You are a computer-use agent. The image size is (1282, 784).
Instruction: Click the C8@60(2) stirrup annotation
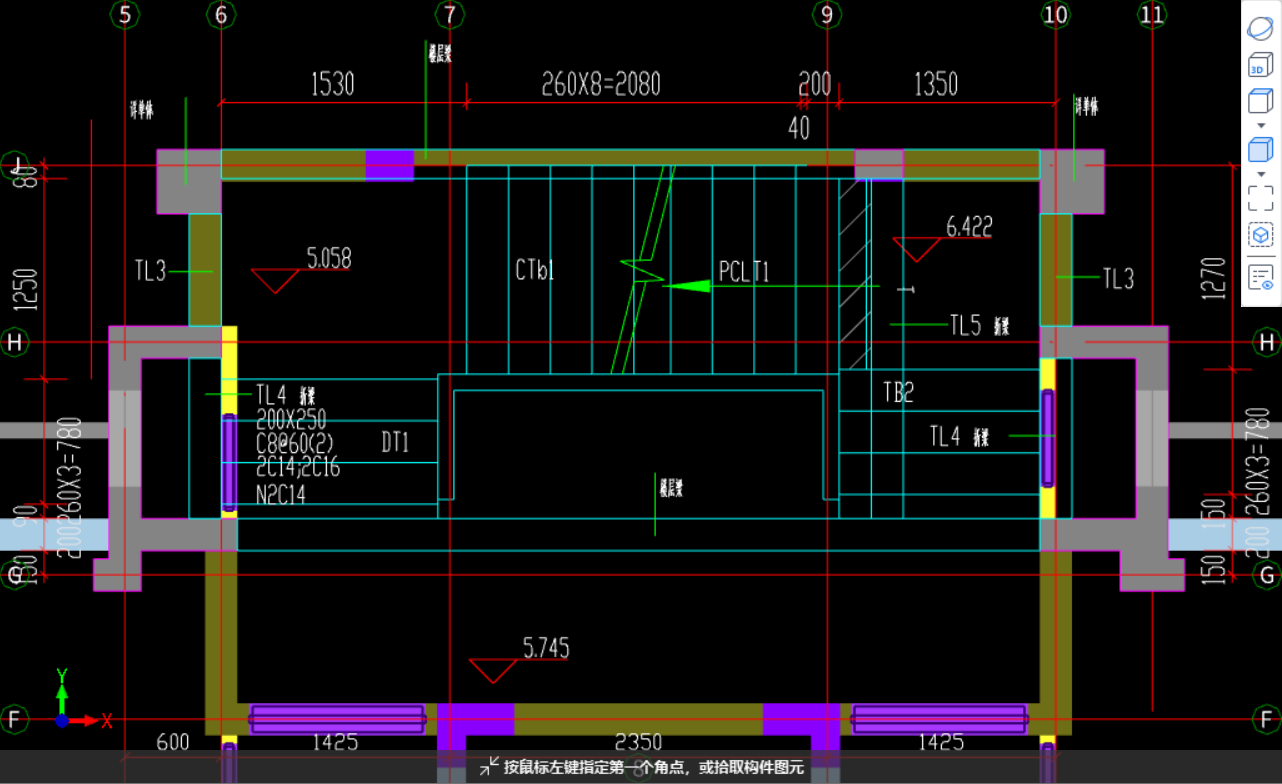[295, 444]
